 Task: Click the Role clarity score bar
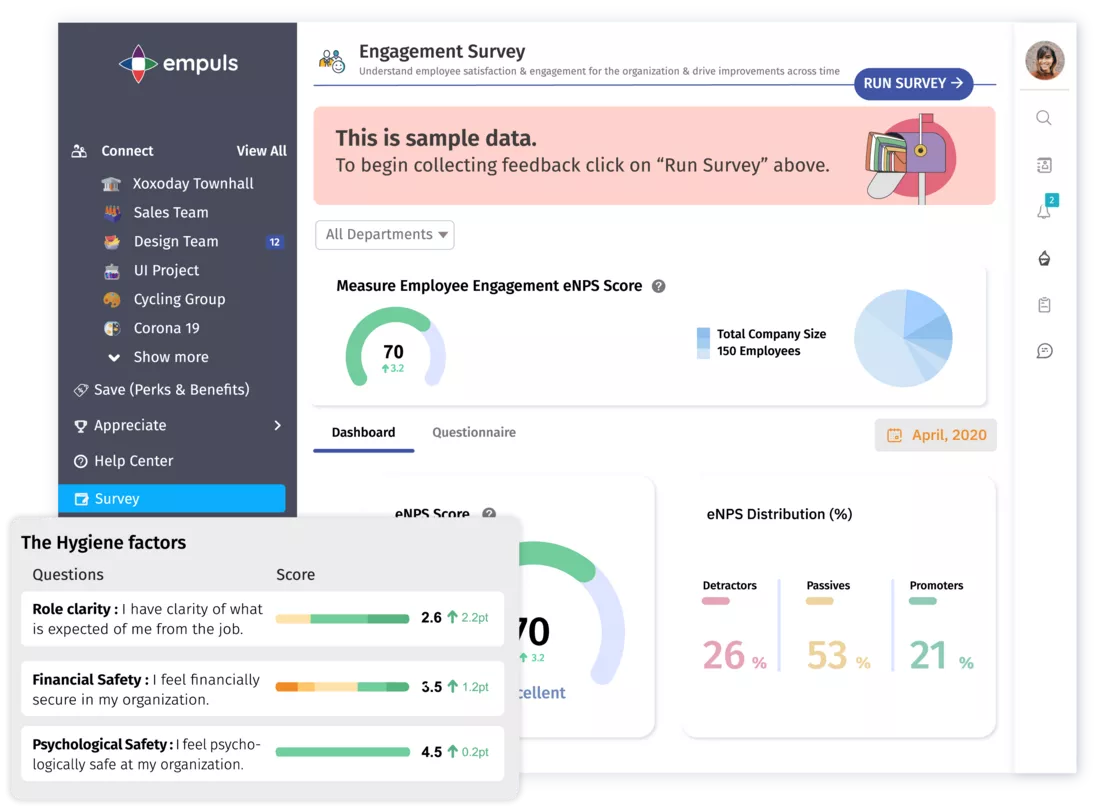click(342, 618)
